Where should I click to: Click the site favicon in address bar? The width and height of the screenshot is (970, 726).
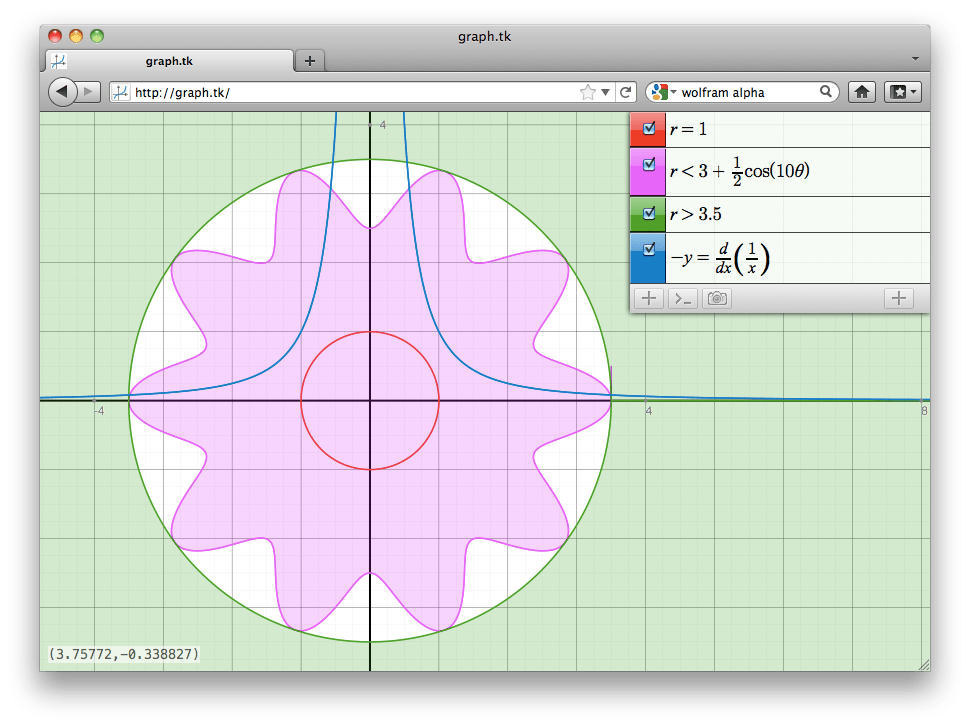[x=121, y=92]
